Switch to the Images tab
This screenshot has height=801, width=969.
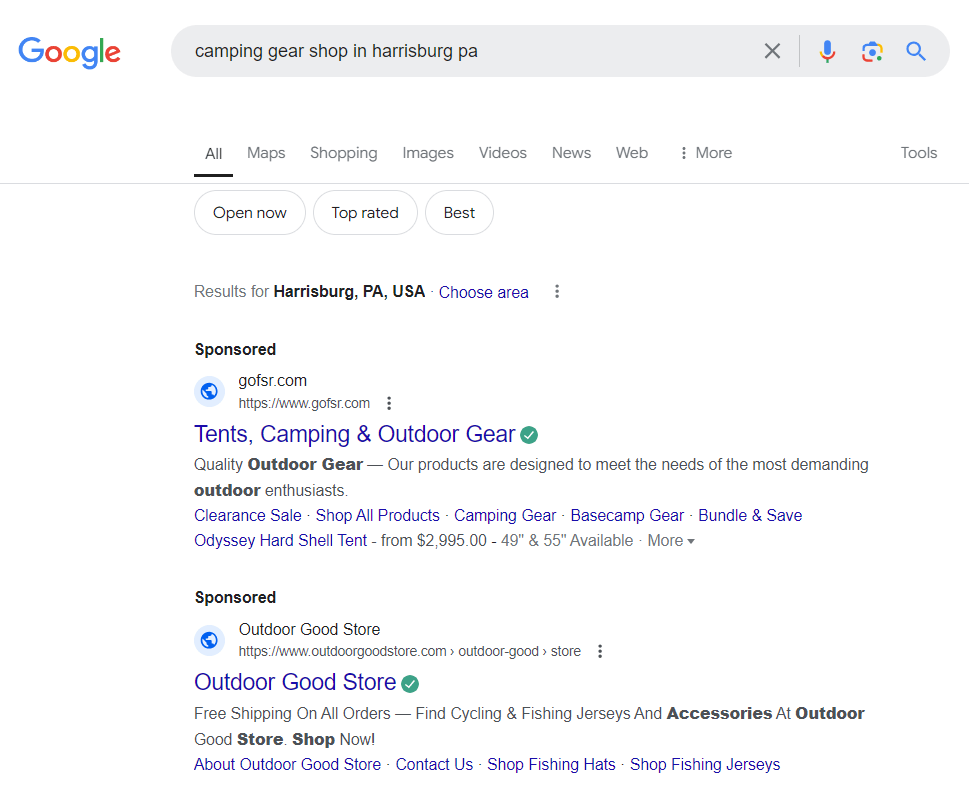428,153
